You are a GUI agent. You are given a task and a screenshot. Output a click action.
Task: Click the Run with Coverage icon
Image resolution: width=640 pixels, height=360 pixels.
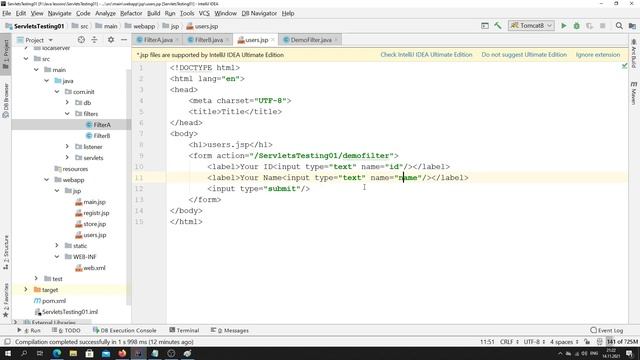coord(589,26)
